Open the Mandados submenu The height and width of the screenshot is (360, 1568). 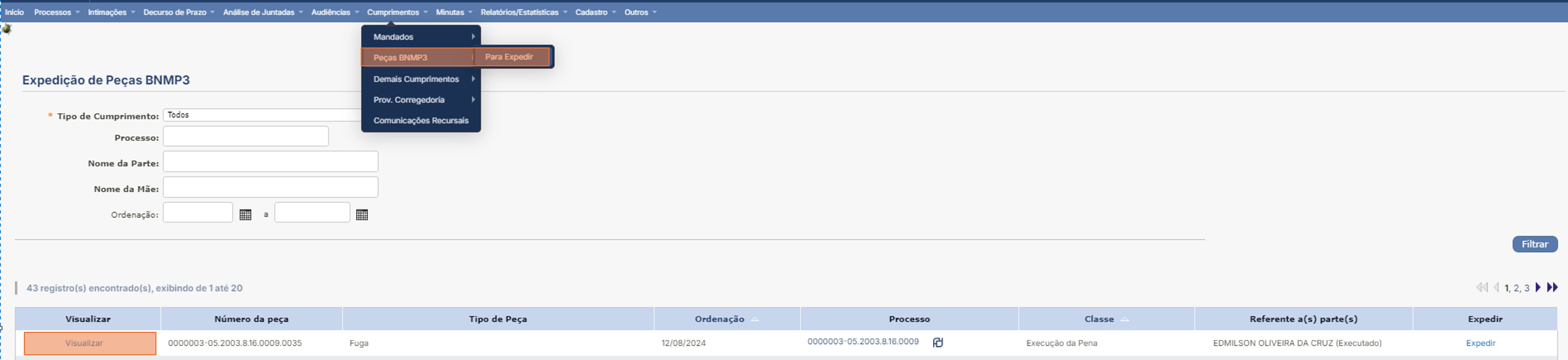[x=421, y=36]
